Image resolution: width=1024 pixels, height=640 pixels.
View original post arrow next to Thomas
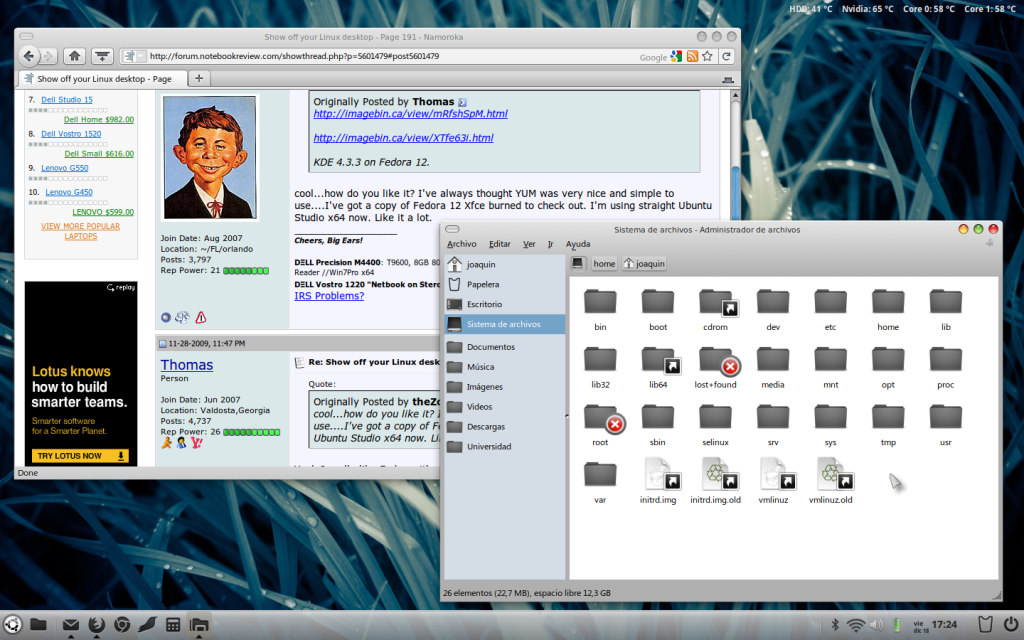(462, 103)
